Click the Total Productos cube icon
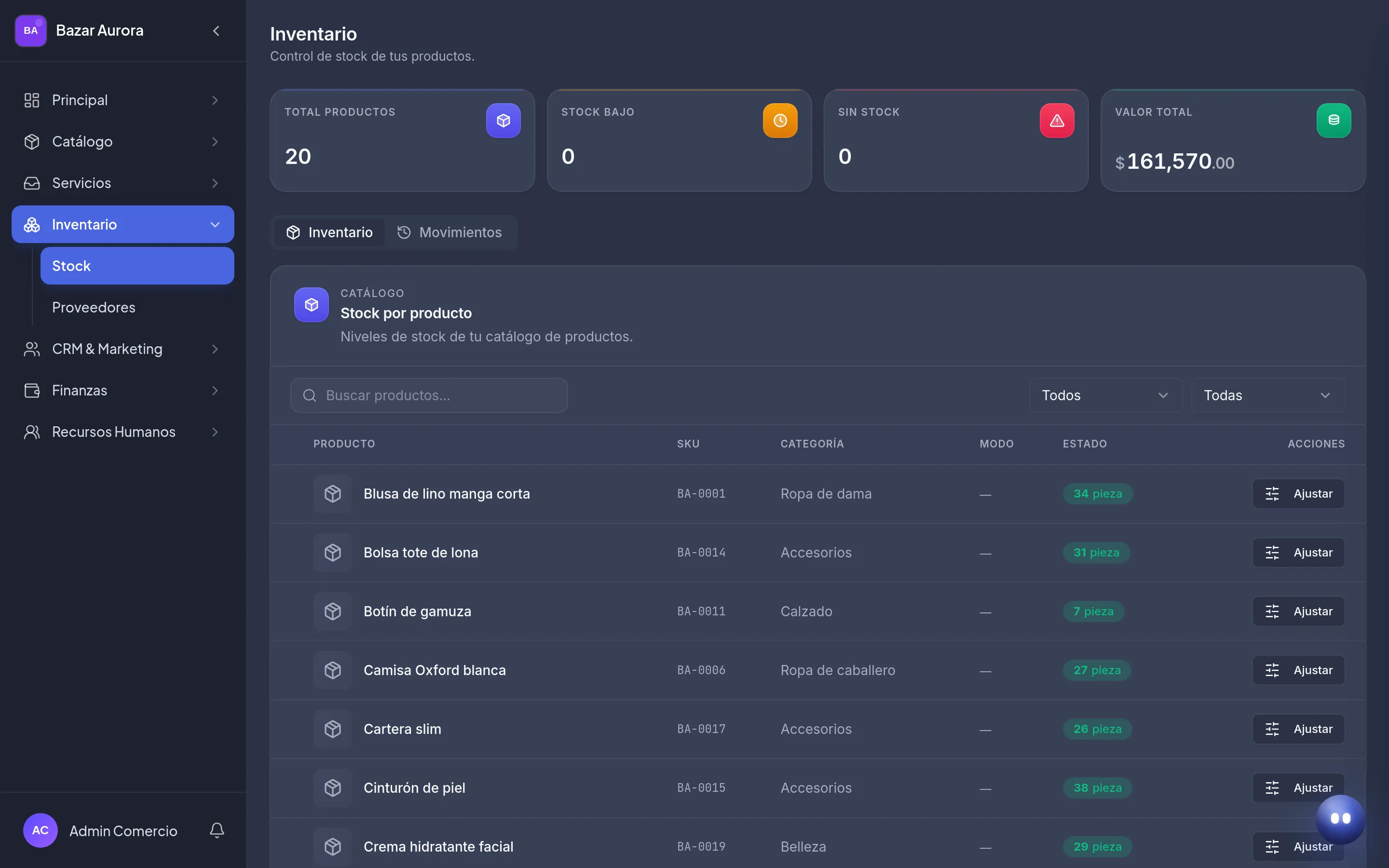This screenshot has height=868, width=1389. tap(504, 121)
